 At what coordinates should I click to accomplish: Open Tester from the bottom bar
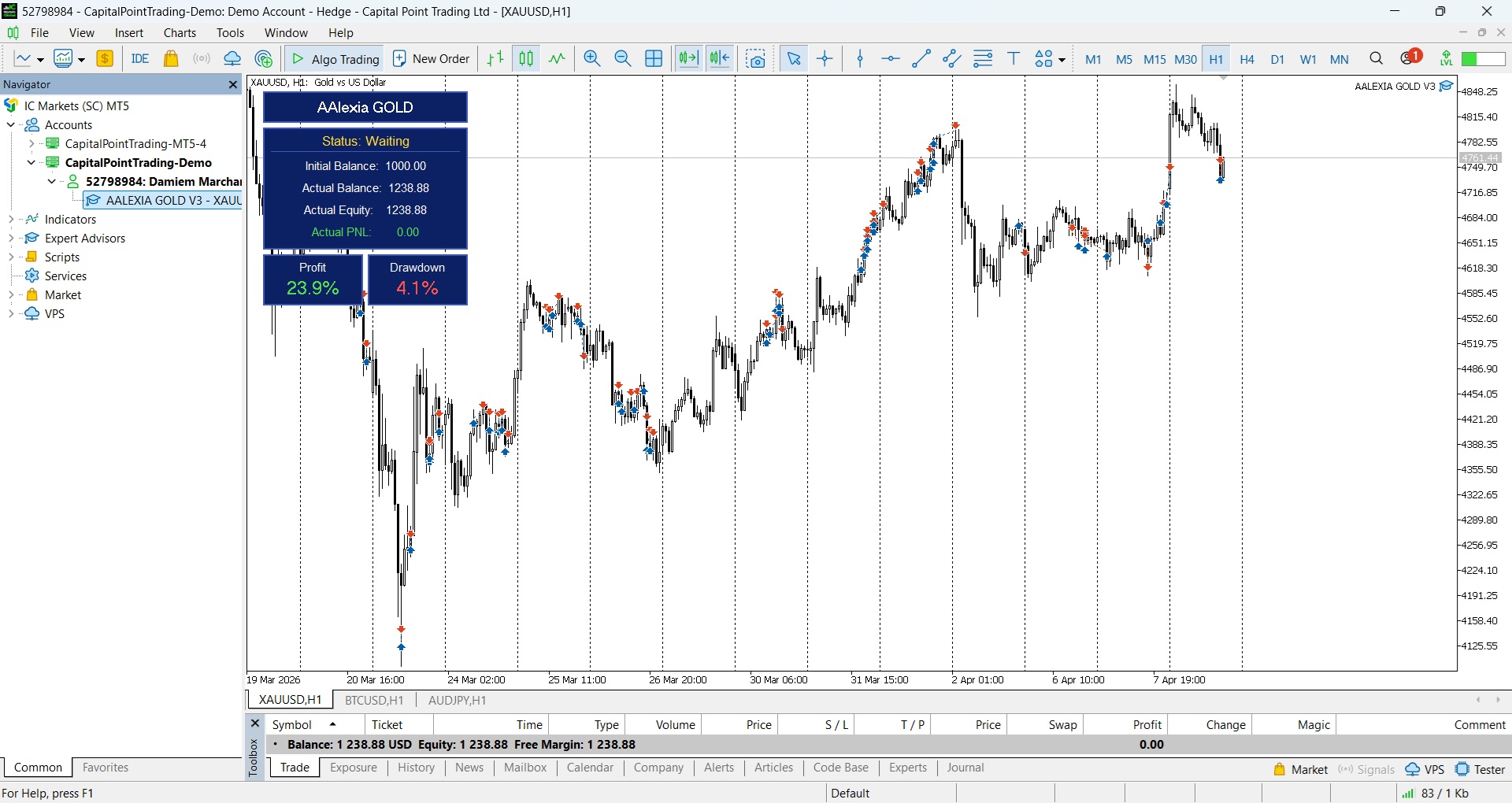click(x=1480, y=770)
